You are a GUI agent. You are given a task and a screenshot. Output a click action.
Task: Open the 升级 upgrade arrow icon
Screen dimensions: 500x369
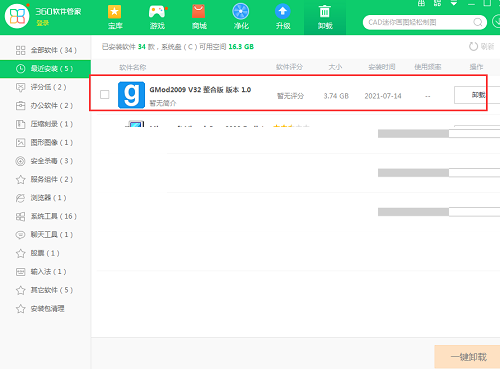coord(283,12)
